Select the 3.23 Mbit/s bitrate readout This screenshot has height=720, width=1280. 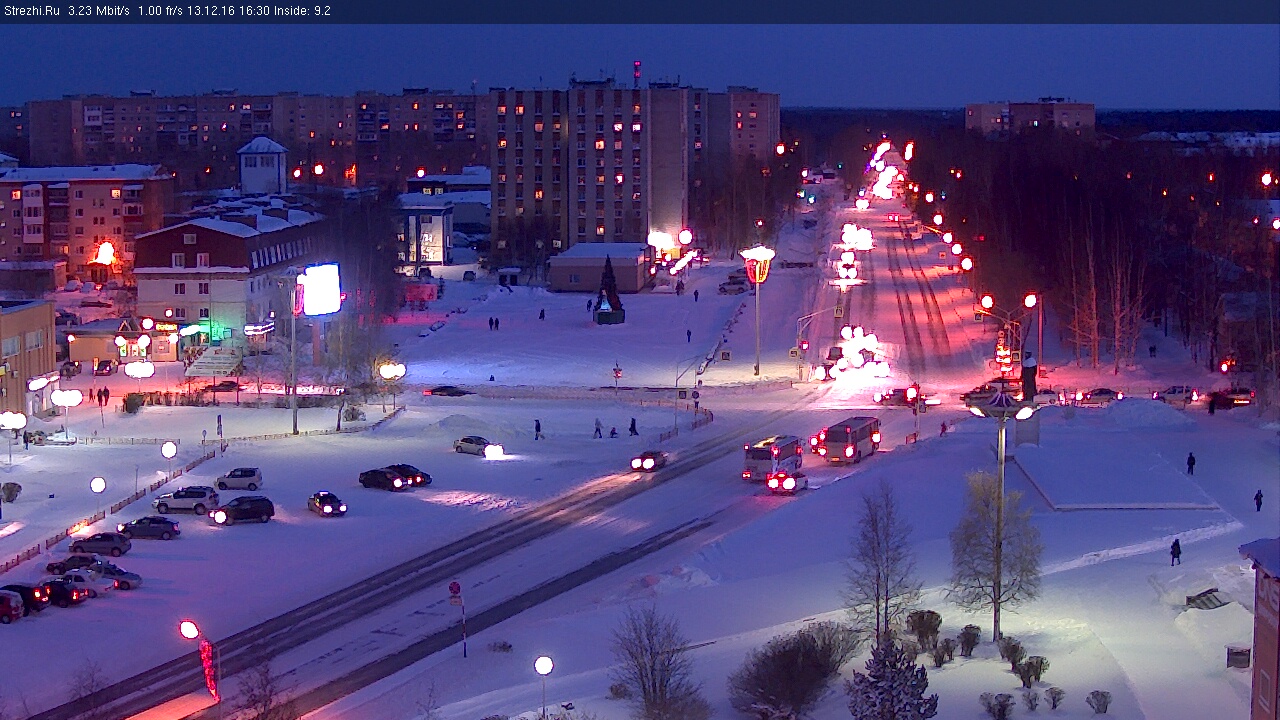99,11
